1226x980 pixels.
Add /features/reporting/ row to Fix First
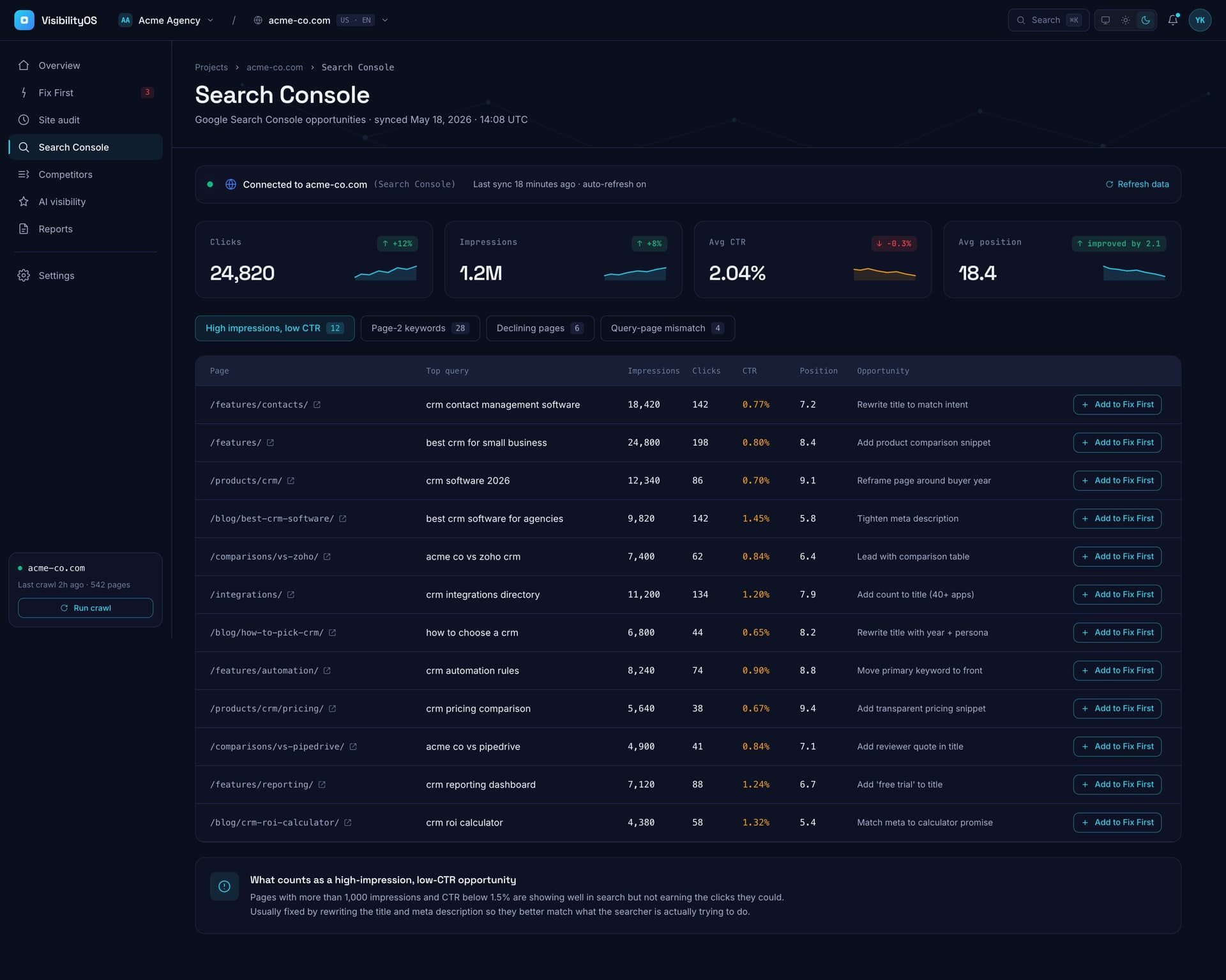1117,785
